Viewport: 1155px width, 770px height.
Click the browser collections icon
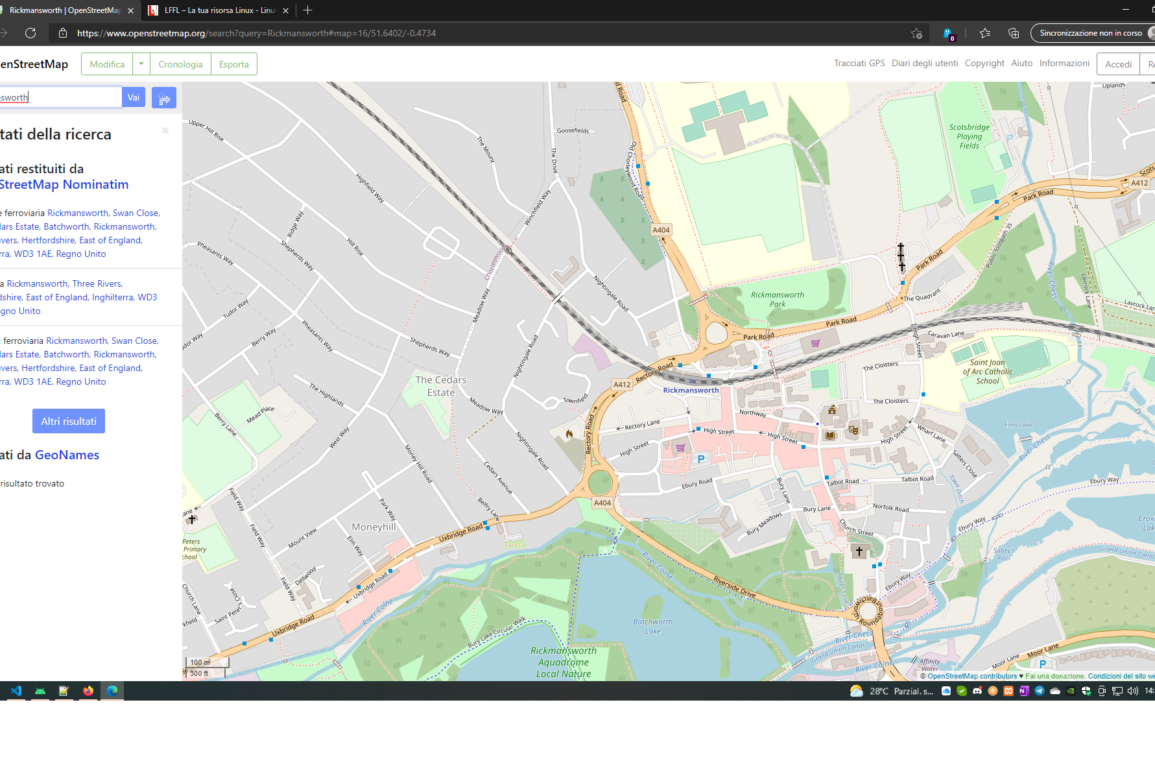[1013, 33]
